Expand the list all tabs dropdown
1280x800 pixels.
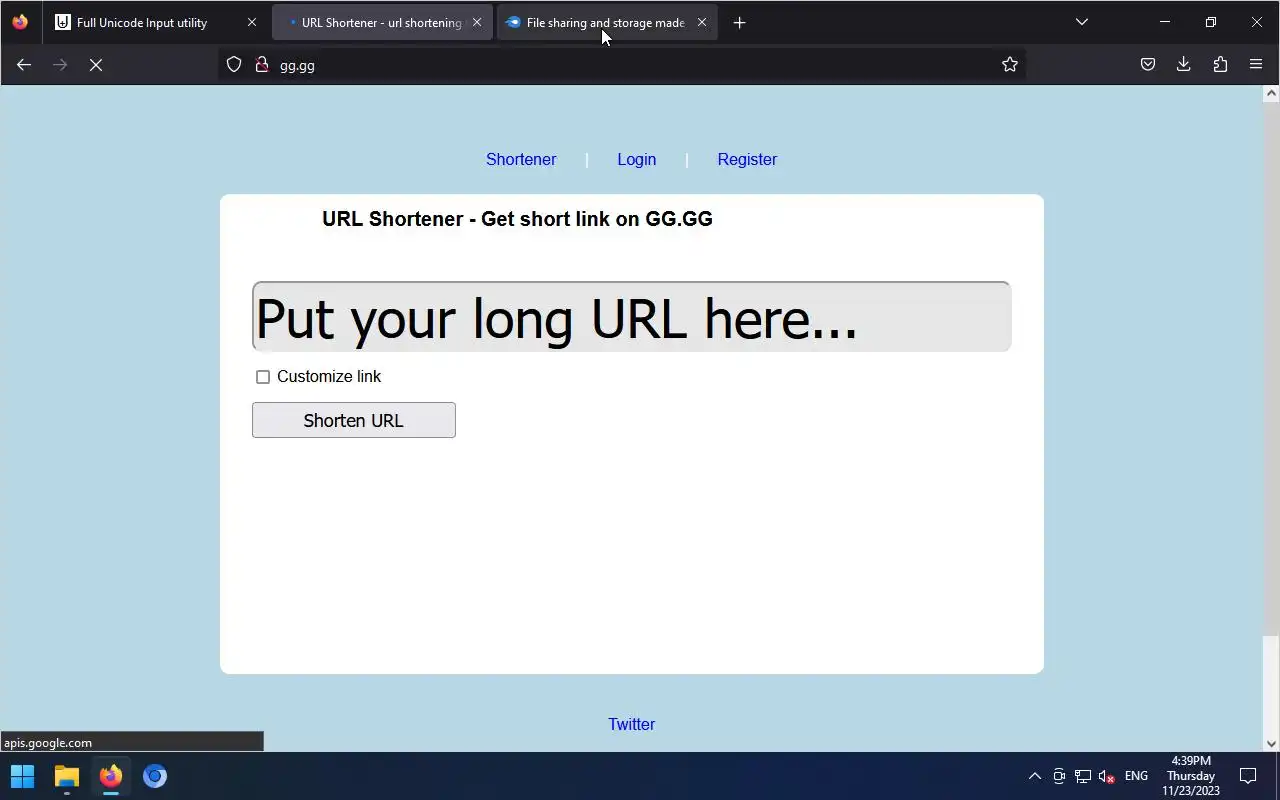(1081, 22)
